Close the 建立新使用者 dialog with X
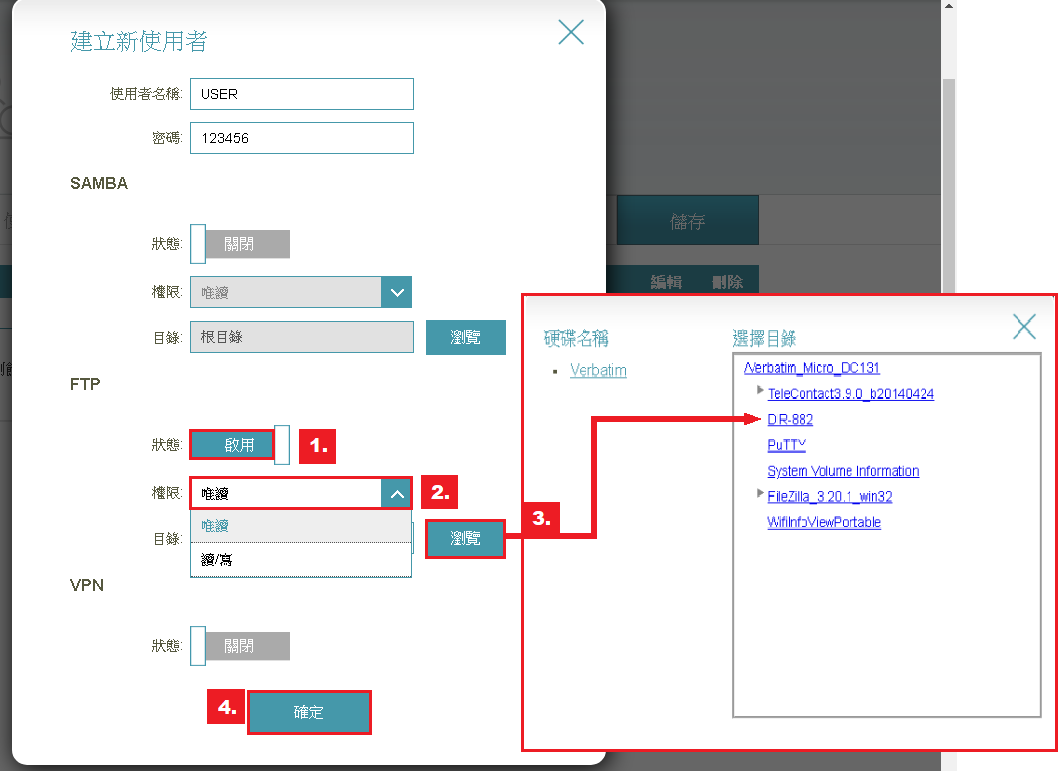Screen dimensions: 1059x771 pos(571,33)
